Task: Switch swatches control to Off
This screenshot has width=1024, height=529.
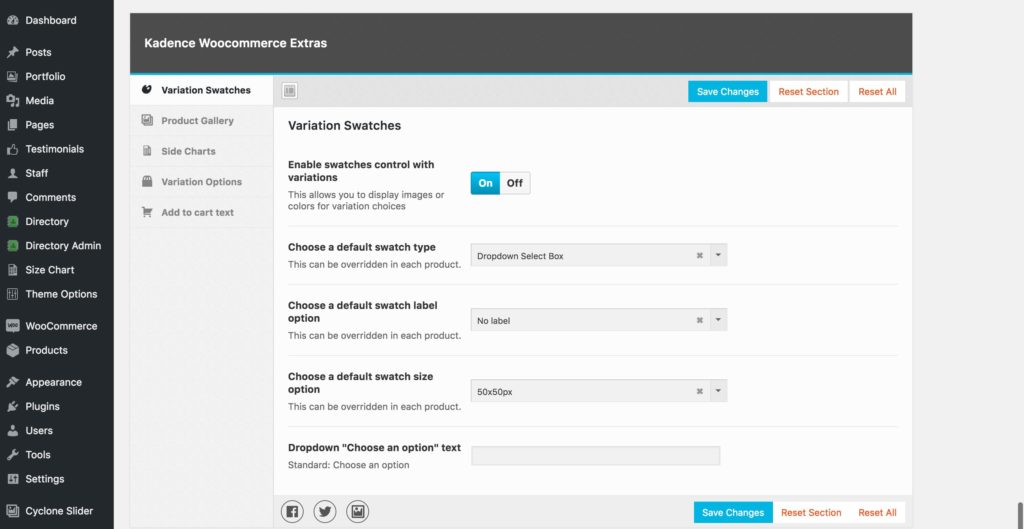Action: click(x=515, y=183)
